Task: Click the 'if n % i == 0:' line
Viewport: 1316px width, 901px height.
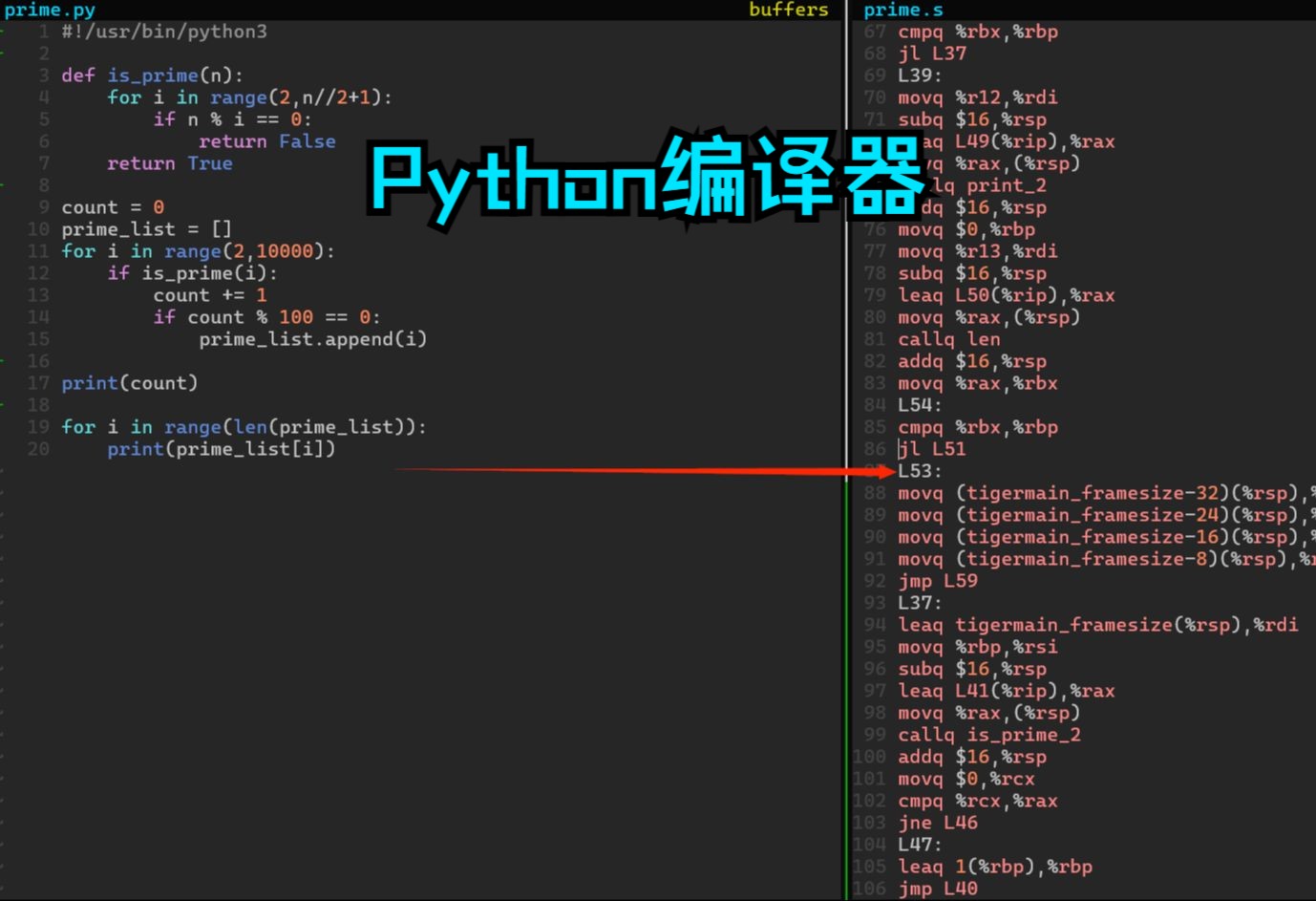Action: click(x=232, y=119)
